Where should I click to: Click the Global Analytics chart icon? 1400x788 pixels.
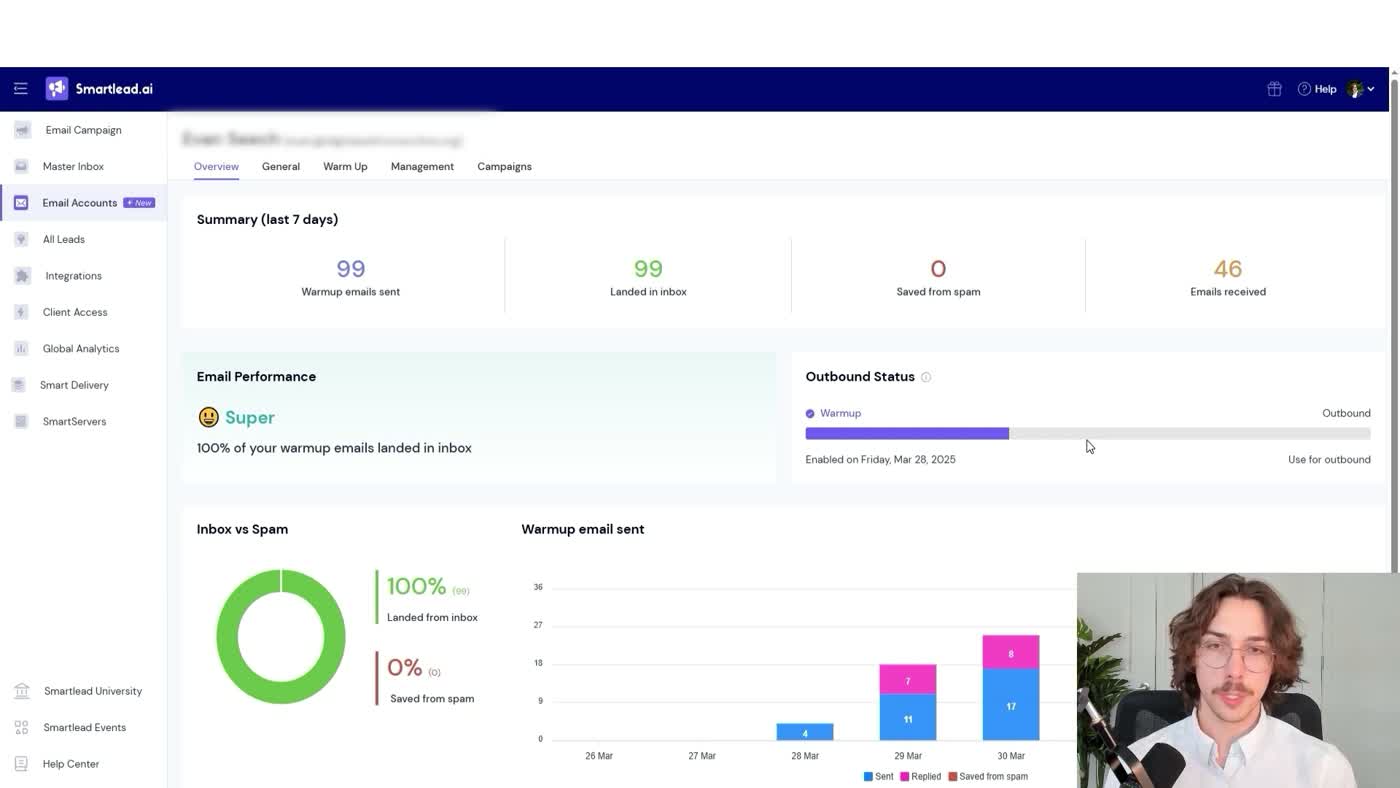coord(21,349)
